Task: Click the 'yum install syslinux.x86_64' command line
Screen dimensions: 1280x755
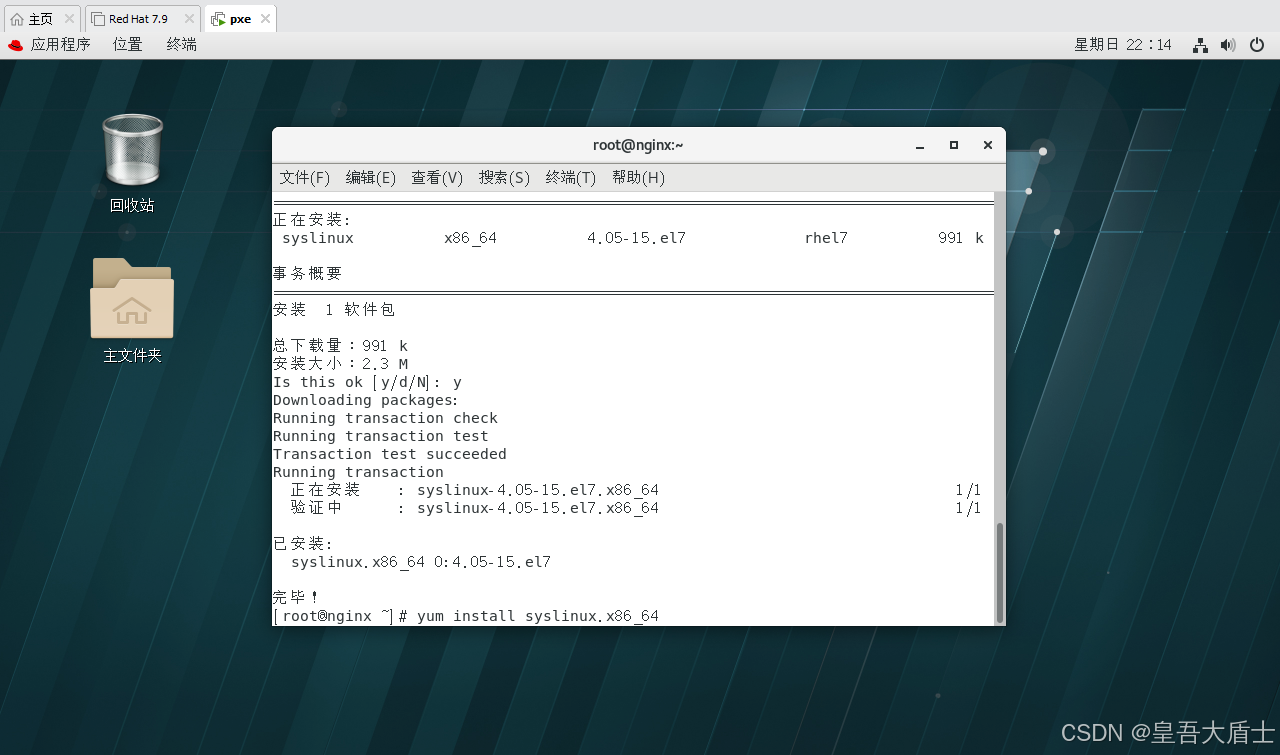Action: coord(538,616)
